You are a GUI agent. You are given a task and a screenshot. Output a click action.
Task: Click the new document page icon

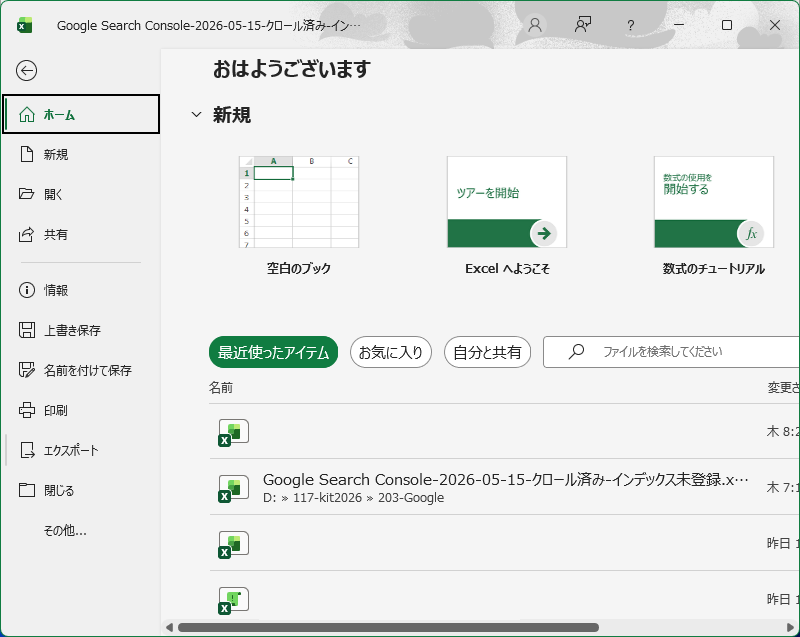(27, 154)
